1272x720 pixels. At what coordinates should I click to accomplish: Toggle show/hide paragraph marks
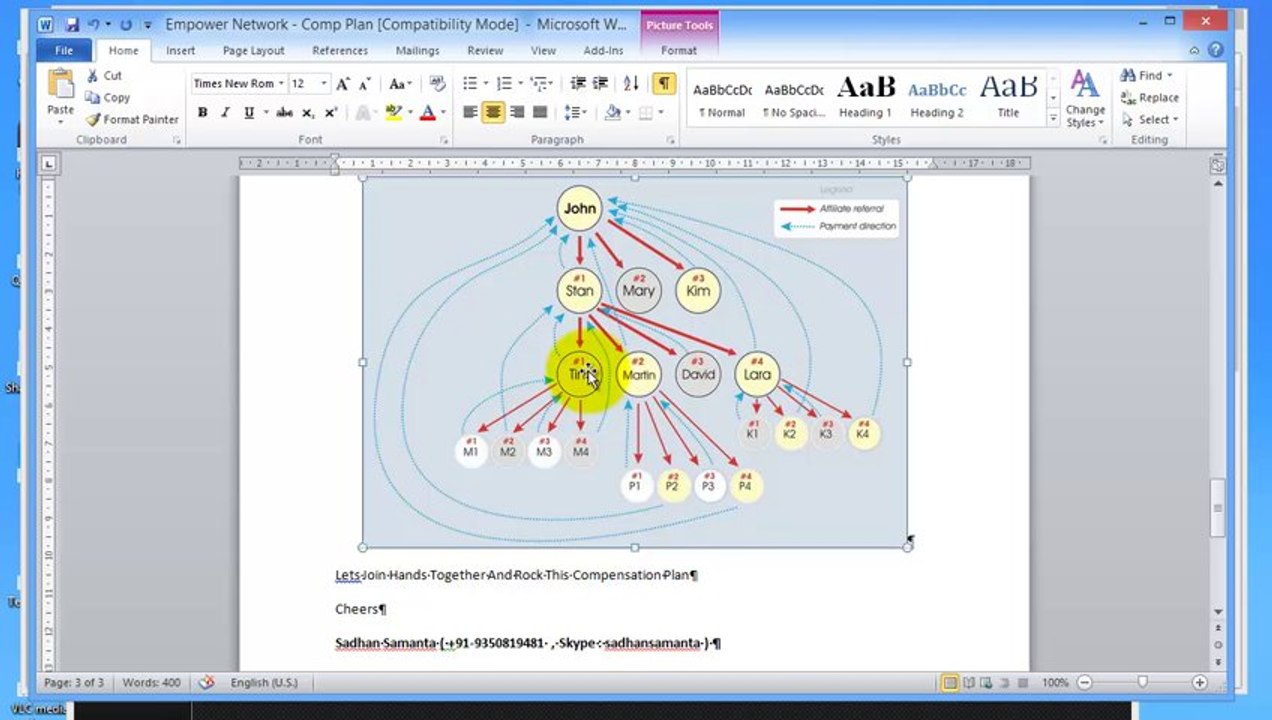664,84
